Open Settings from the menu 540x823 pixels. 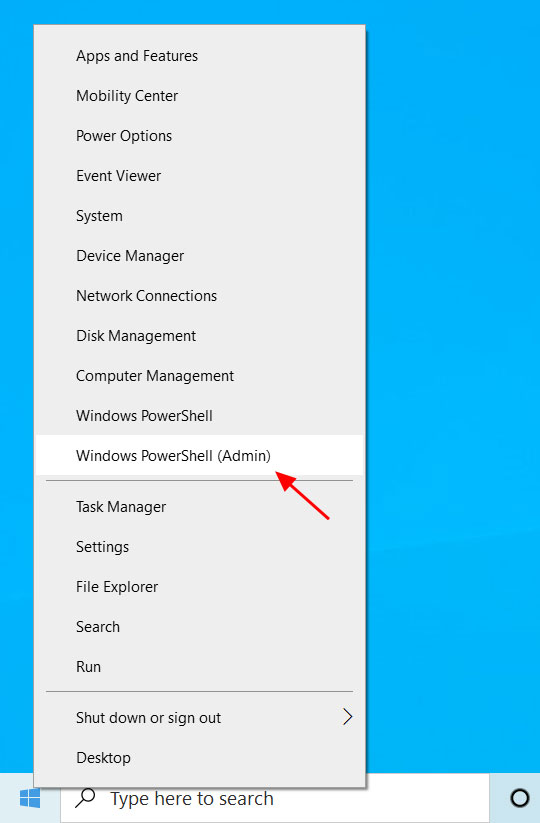[199, 546]
